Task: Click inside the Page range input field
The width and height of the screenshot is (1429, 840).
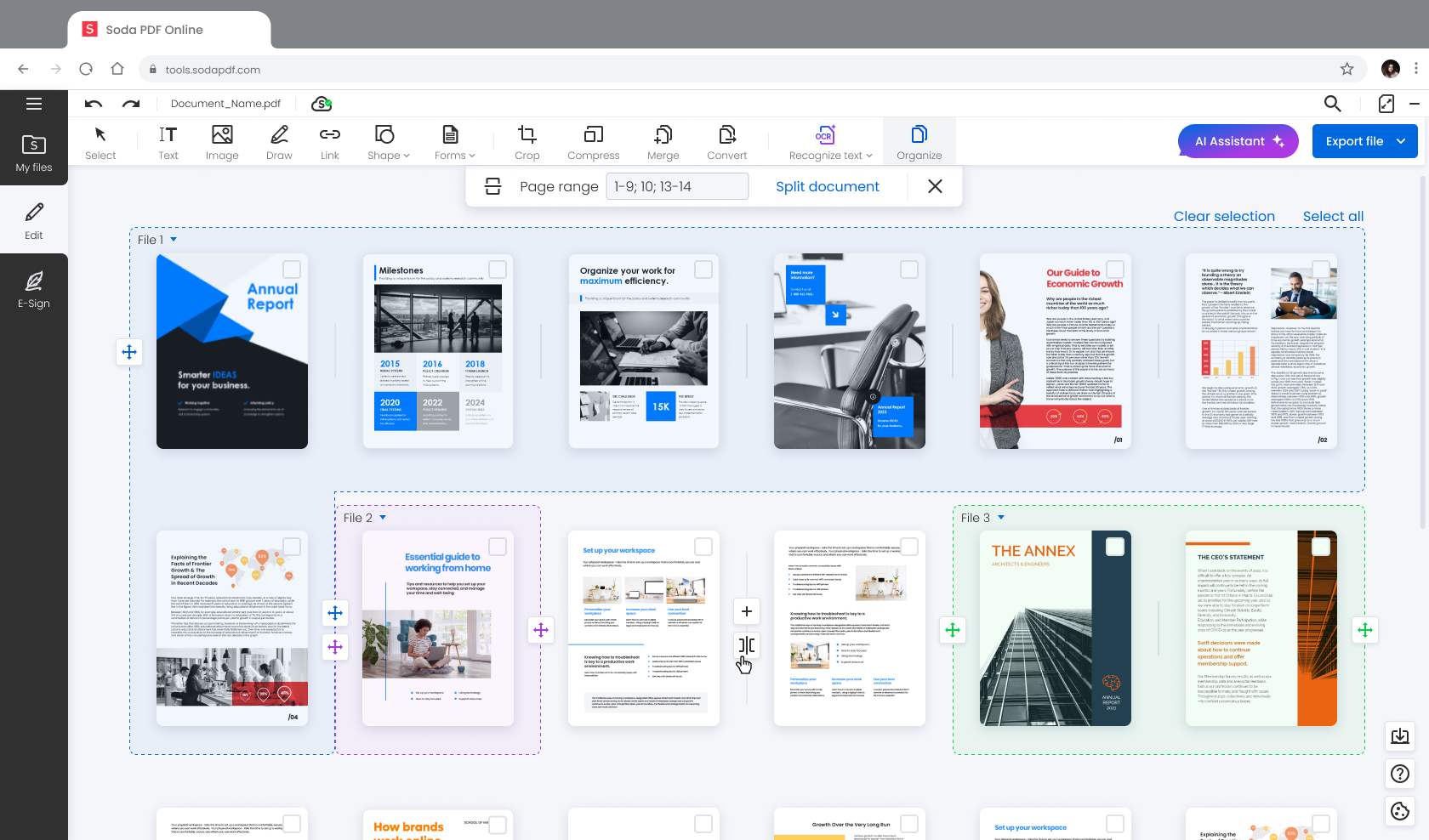Action: click(x=676, y=186)
